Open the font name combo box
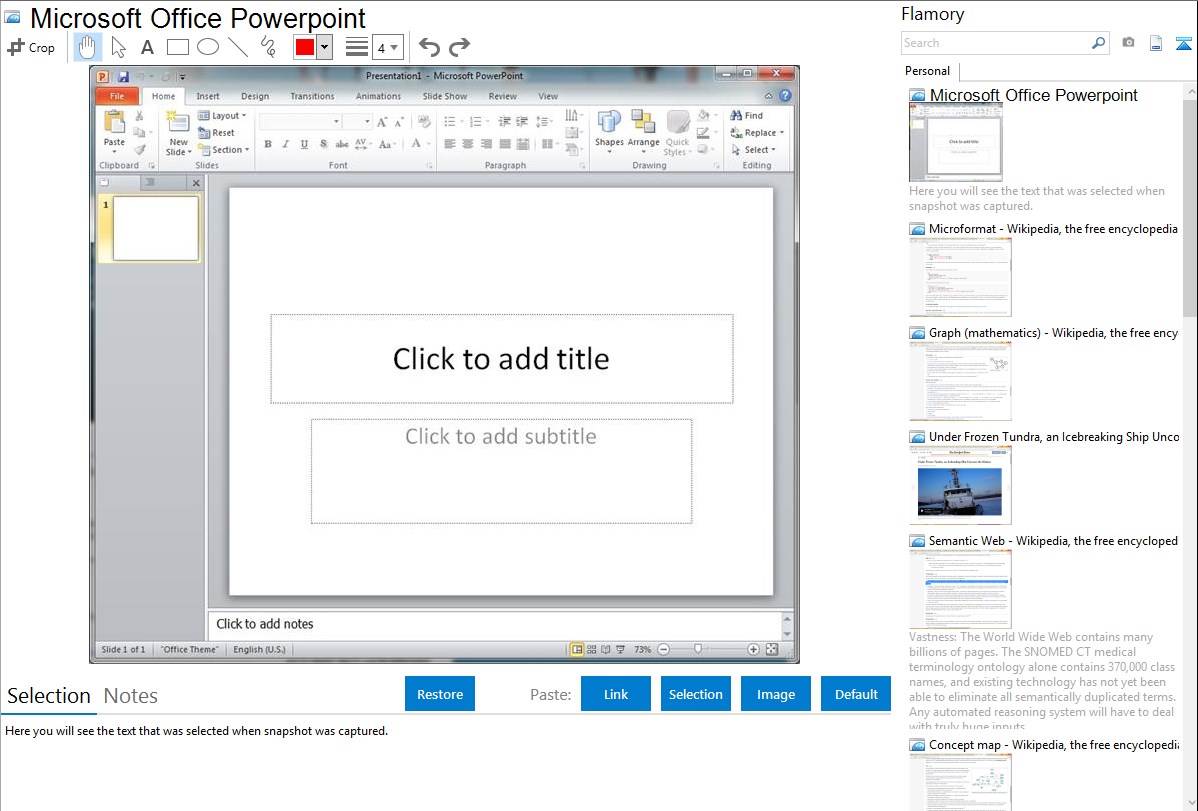The width and height of the screenshot is (1198, 811). coord(300,122)
